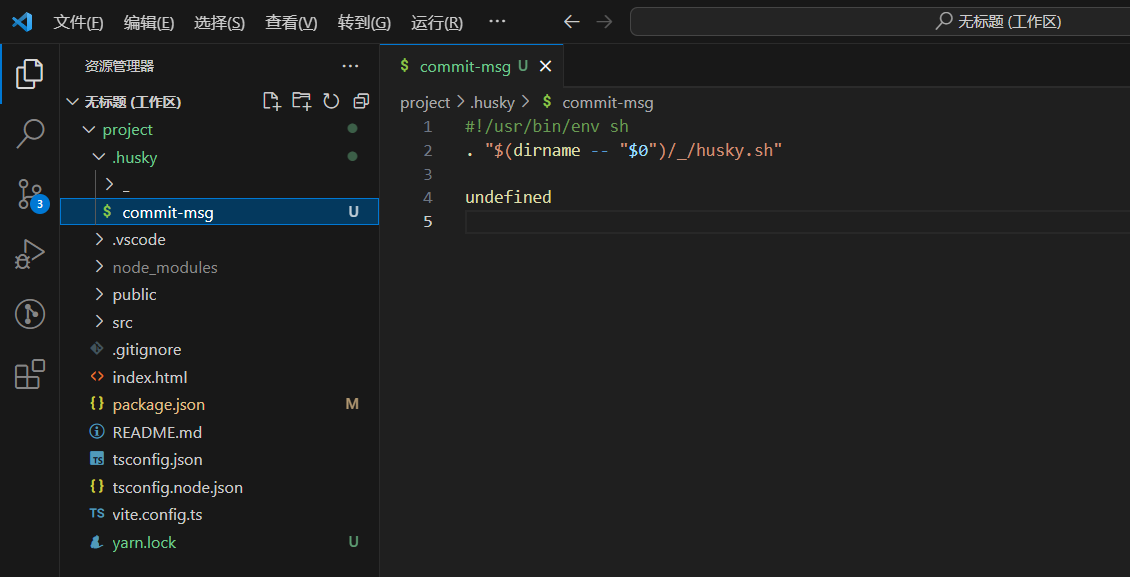Click the commit-msg breadcrumb segment
The width and height of the screenshot is (1130, 577).
[x=608, y=103]
